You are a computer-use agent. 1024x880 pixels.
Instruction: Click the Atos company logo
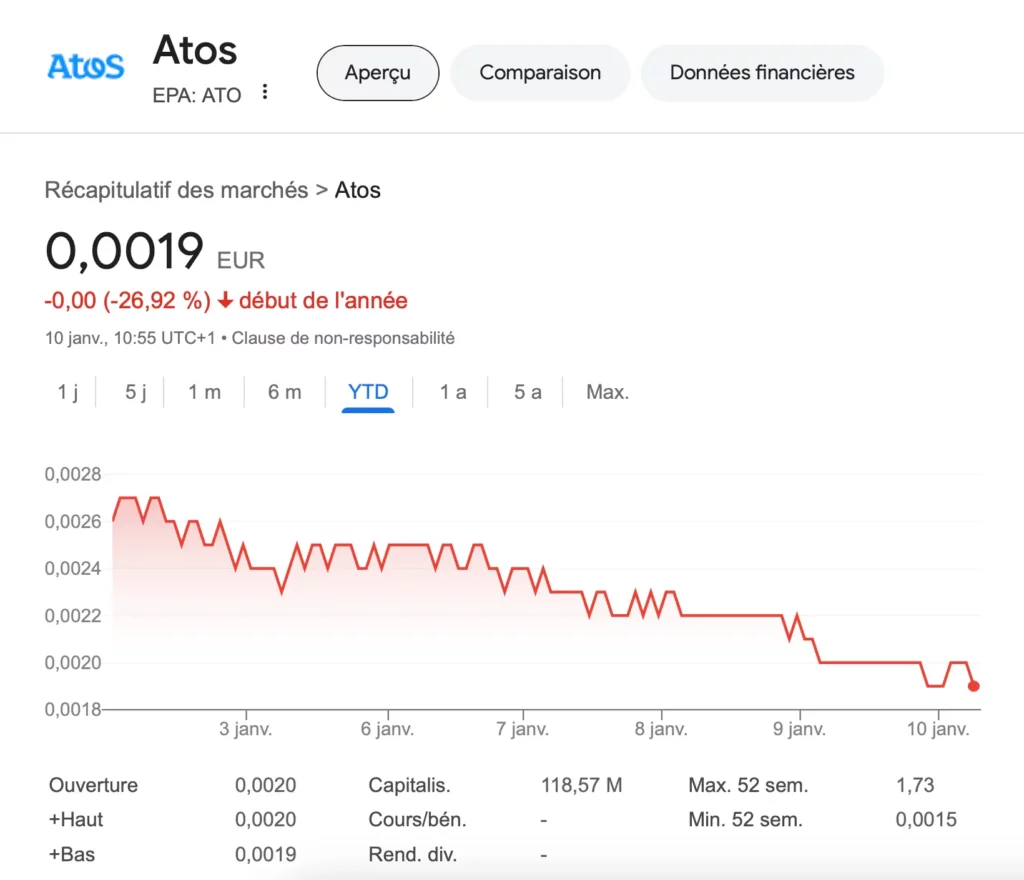(x=84, y=66)
